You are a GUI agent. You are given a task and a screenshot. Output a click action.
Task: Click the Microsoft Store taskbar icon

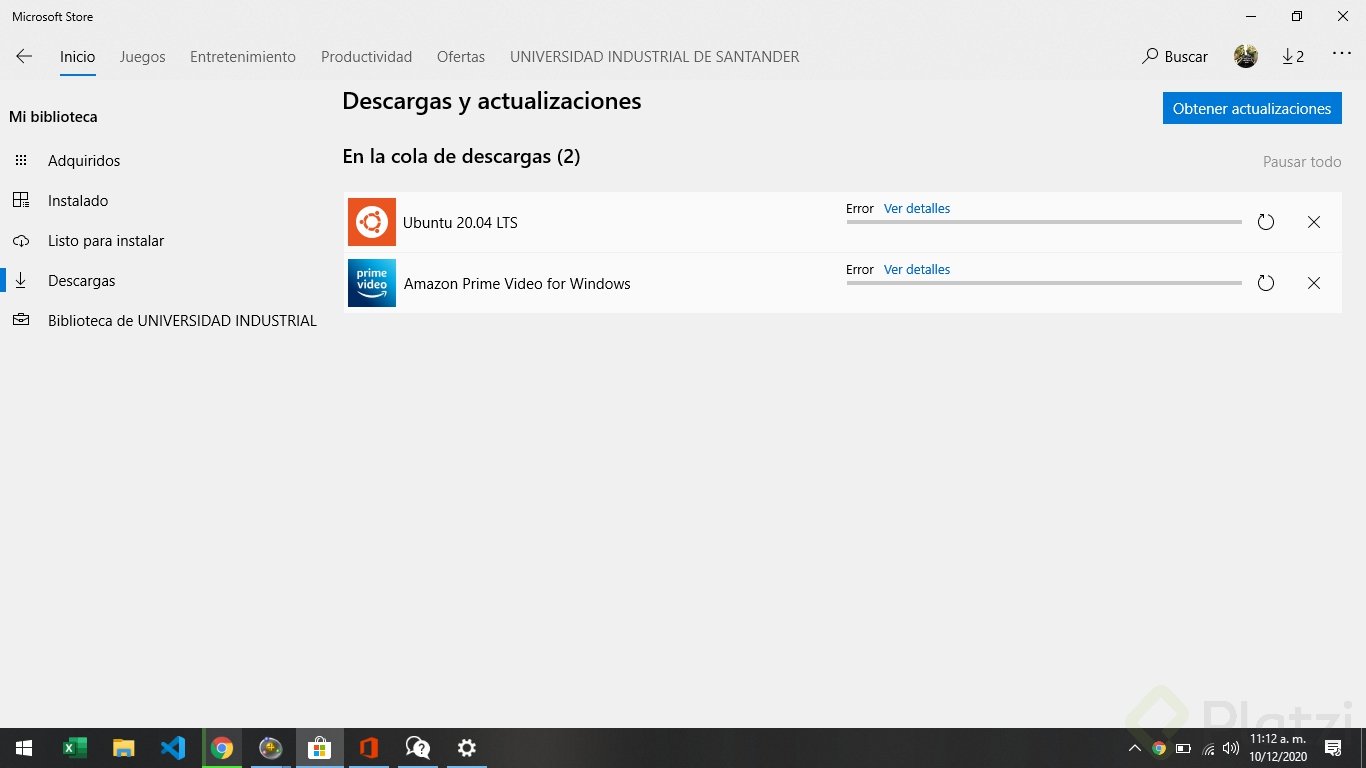coord(319,748)
